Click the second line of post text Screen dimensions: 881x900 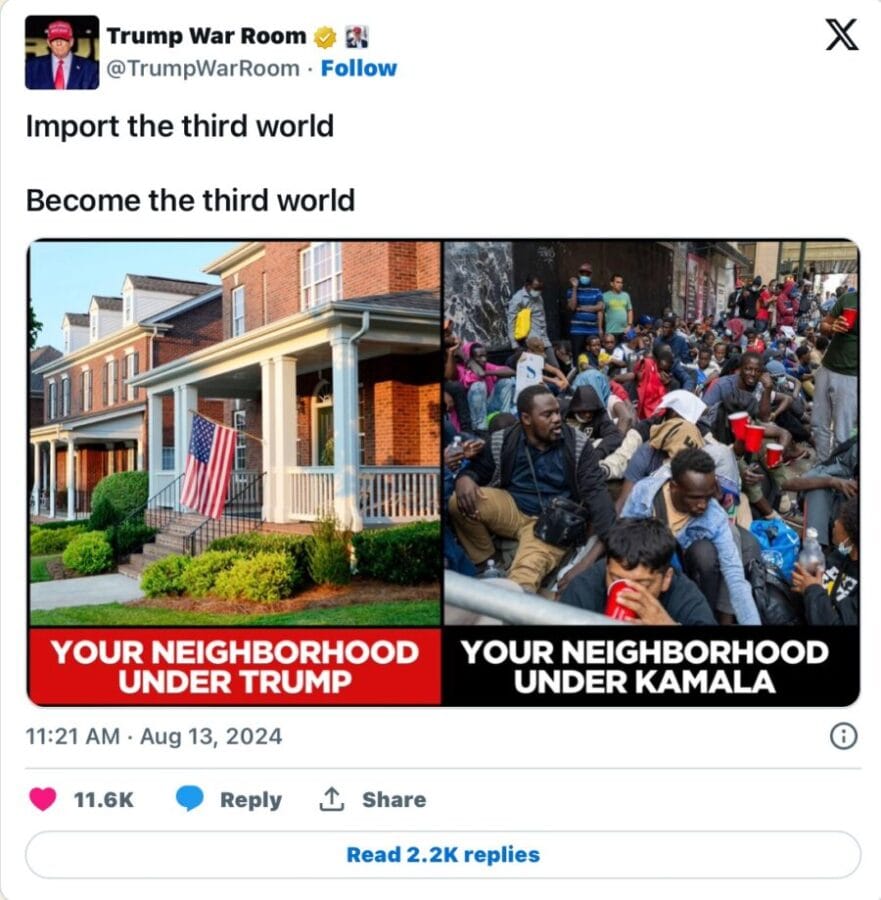tap(191, 201)
